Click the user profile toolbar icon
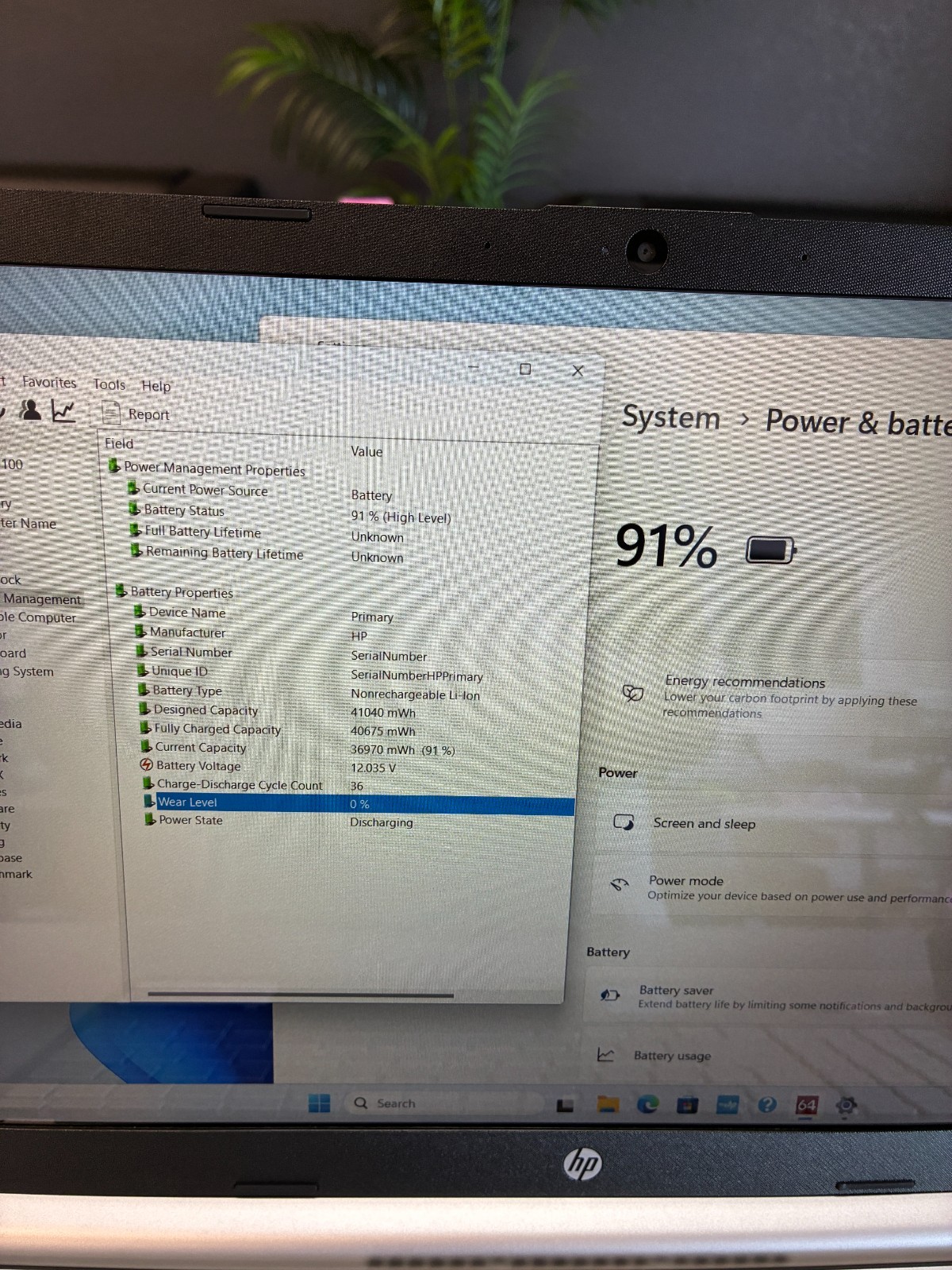 (30, 410)
